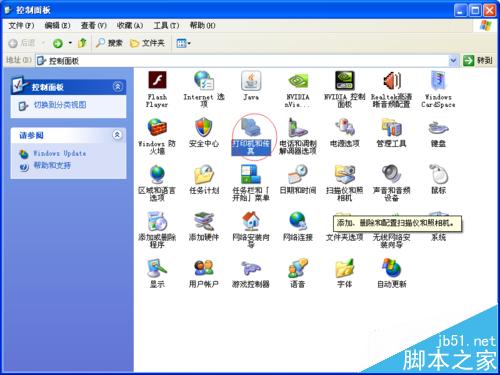
Task: Select 打印机和传真 icon
Action: click(251, 128)
